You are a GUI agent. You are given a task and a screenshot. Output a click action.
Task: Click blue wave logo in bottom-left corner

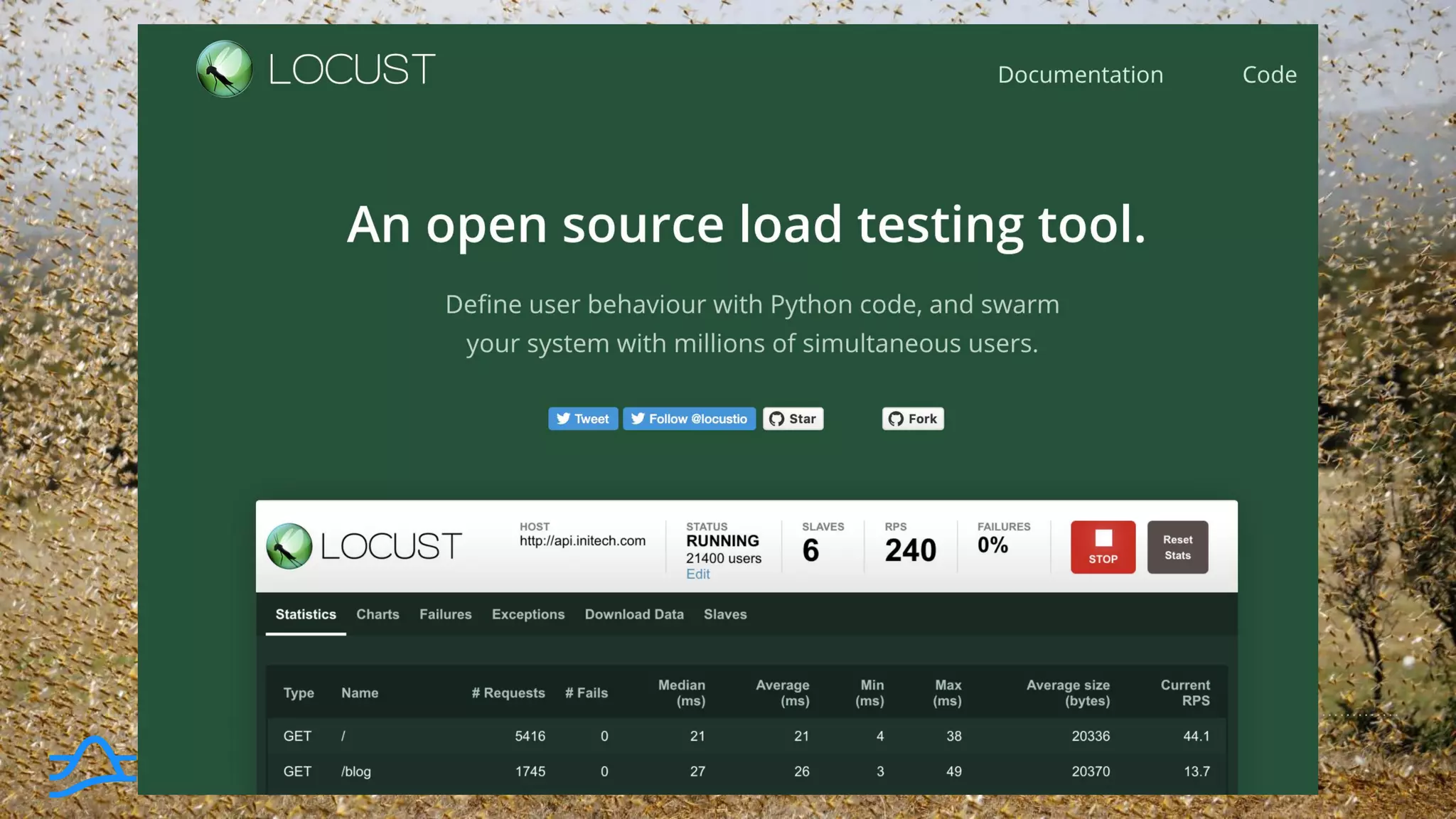tap(92, 766)
